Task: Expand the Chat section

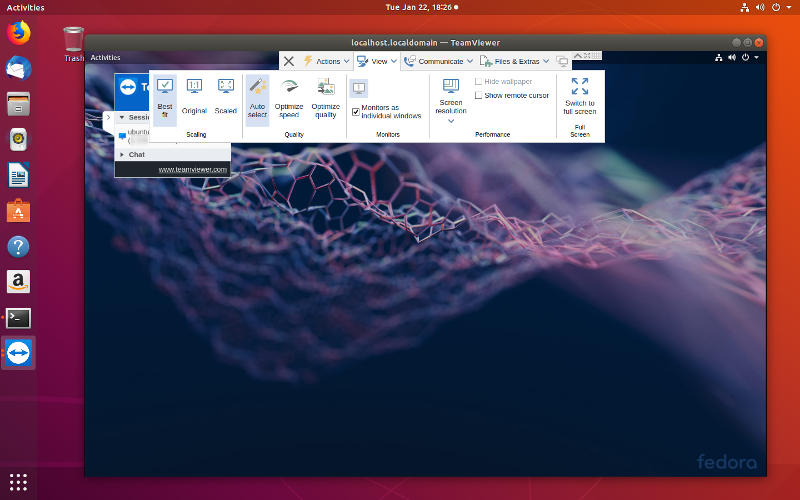Action: (122, 155)
